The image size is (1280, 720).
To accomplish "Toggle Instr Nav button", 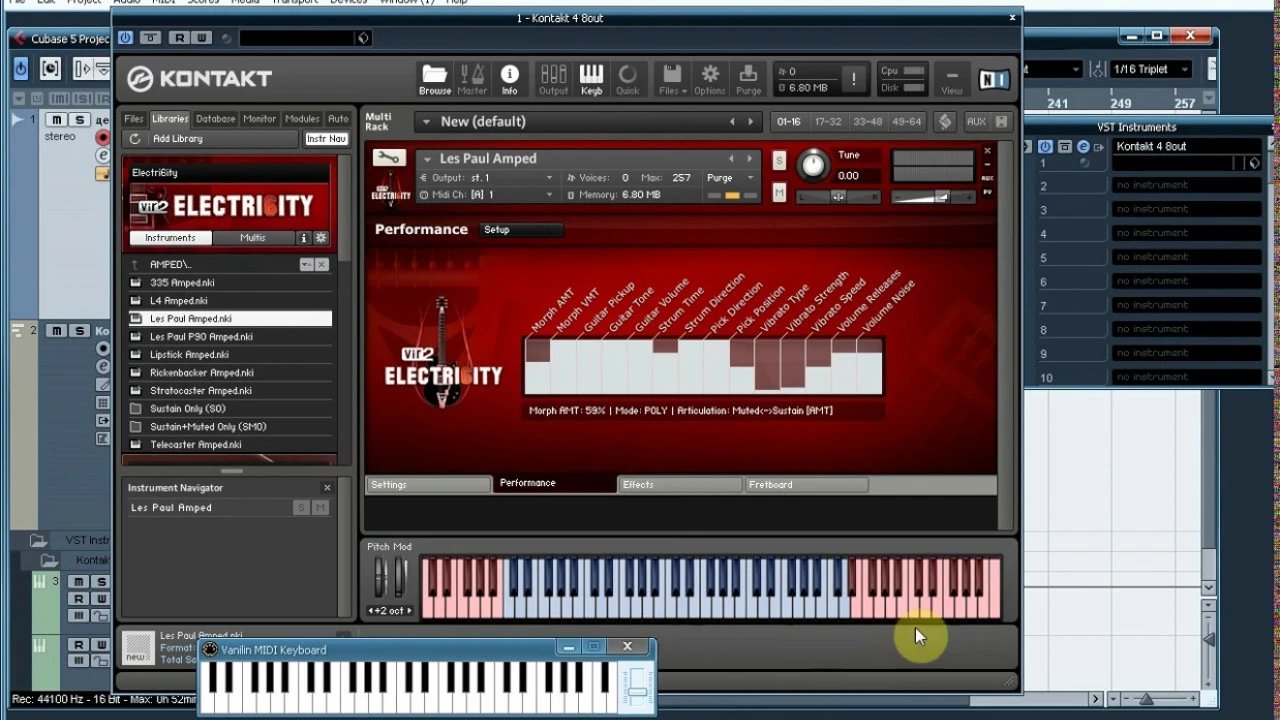I will pos(326,139).
